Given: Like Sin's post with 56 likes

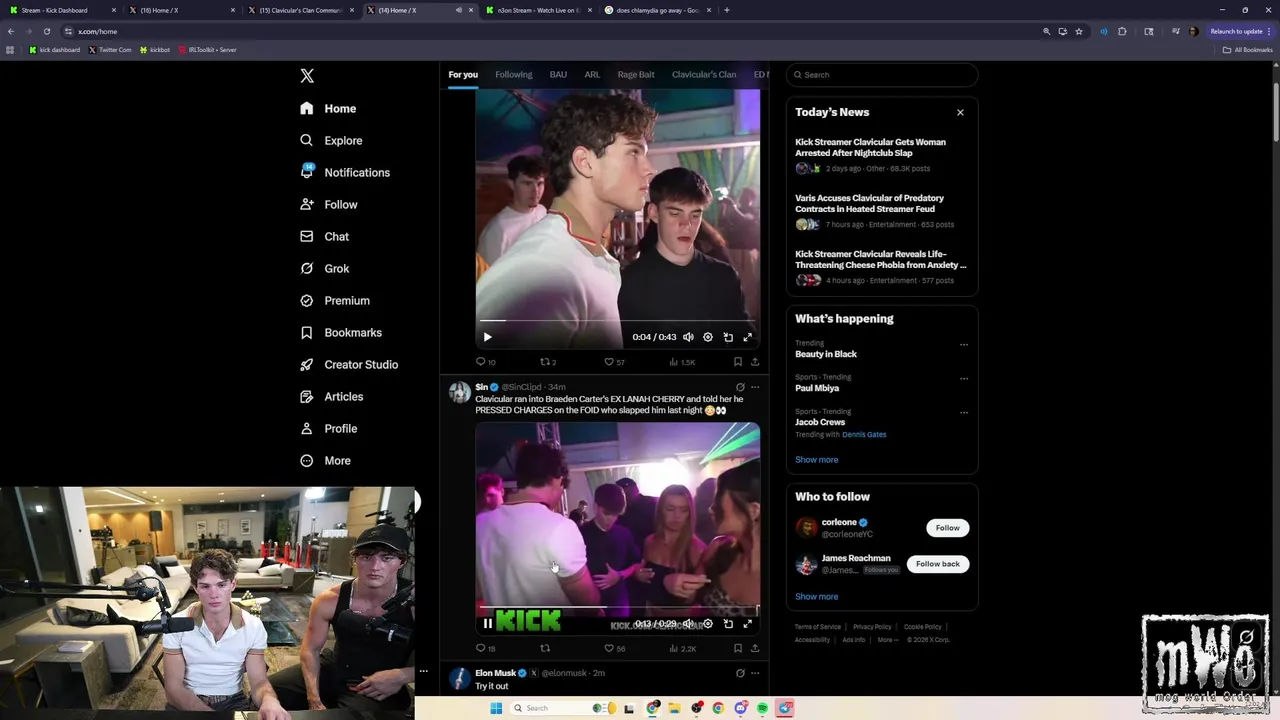Looking at the screenshot, I should pos(614,648).
